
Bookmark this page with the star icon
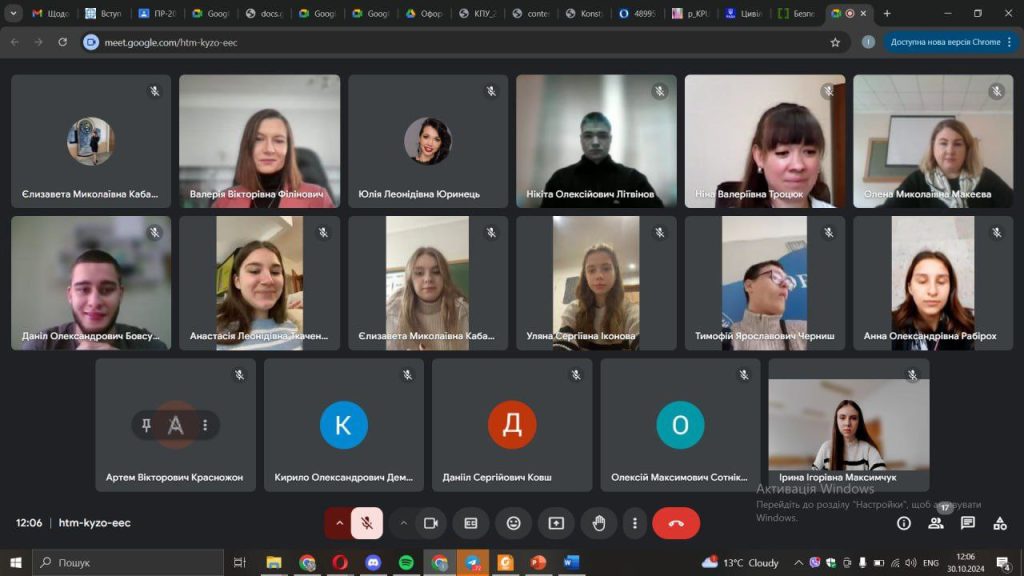835,42
